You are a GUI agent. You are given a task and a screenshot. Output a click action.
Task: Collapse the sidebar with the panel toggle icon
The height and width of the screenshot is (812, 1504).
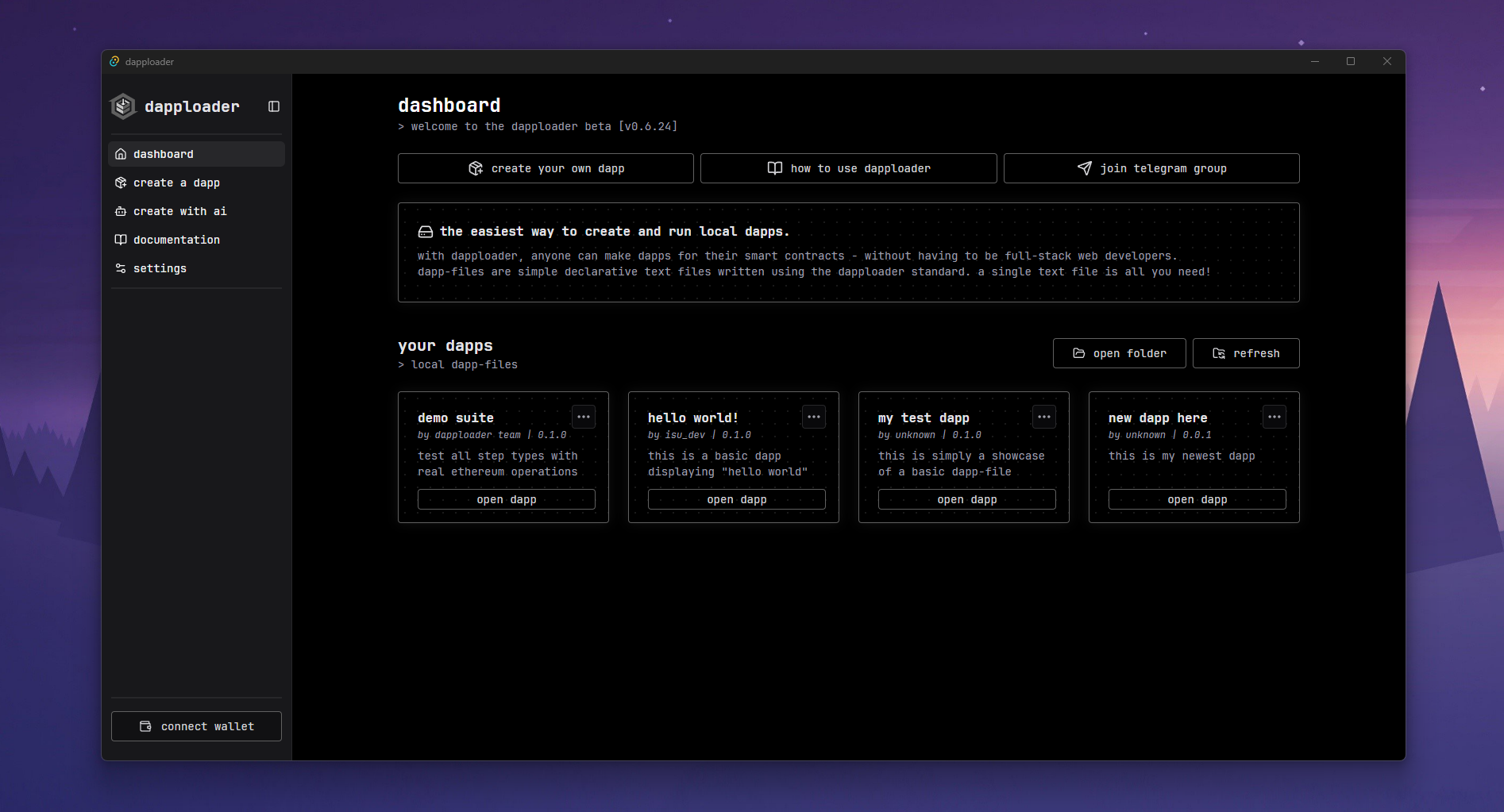[274, 106]
